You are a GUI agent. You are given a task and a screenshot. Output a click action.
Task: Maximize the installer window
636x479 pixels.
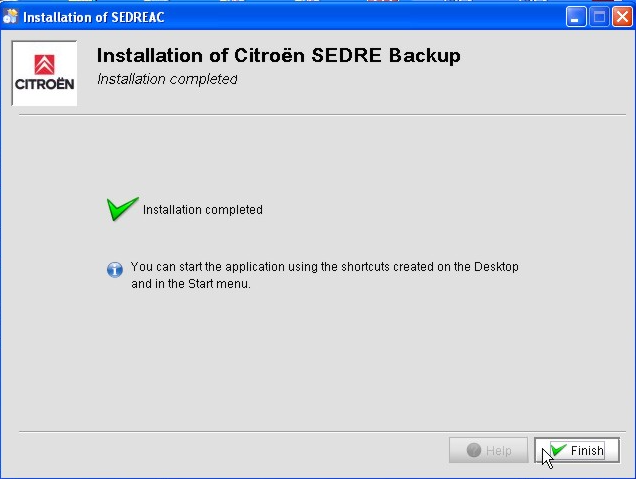pos(599,16)
